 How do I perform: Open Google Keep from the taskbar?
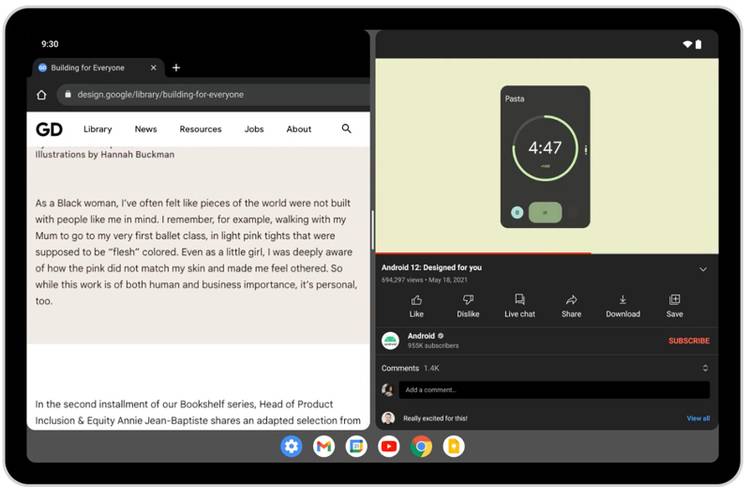(x=454, y=447)
